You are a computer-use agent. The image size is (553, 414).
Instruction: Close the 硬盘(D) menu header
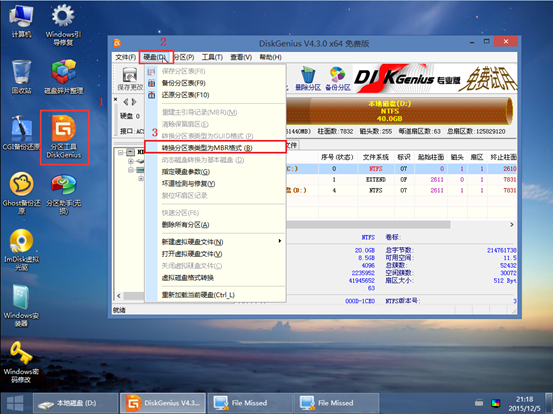[155, 57]
